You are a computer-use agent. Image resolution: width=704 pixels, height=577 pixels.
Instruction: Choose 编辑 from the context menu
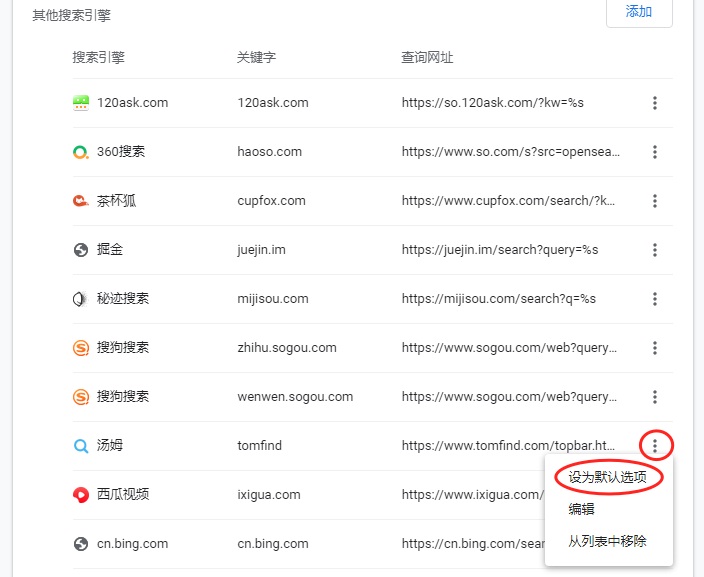point(581,509)
